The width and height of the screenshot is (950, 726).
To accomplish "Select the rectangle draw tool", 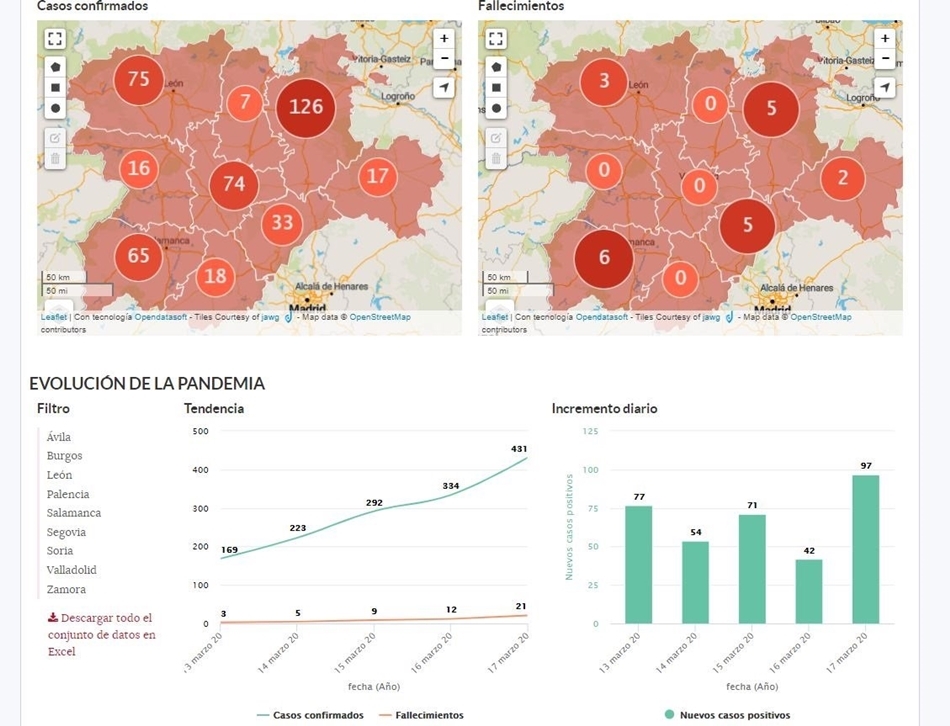I will tap(55, 87).
